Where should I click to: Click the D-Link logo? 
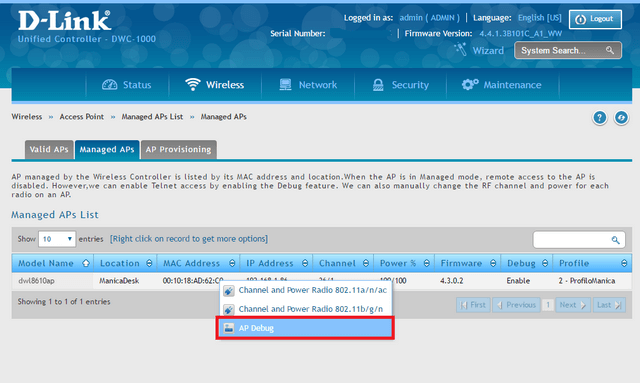click(x=64, y=20)
